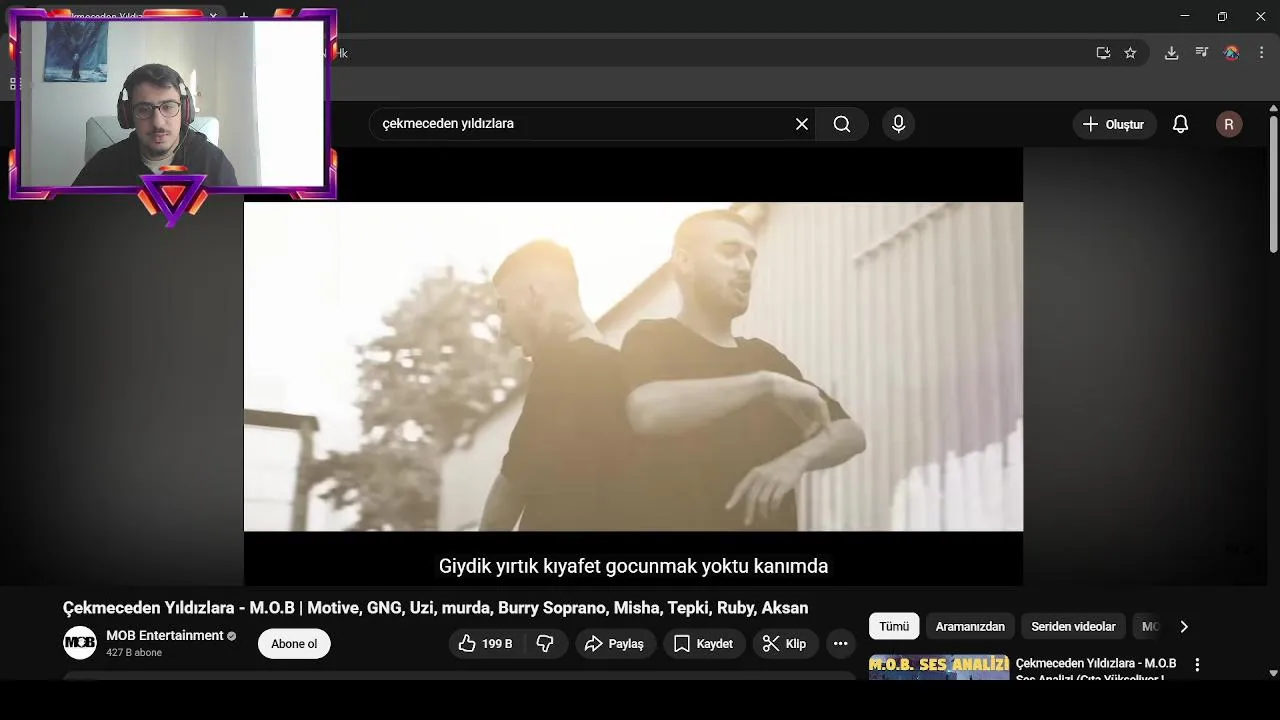The image size is (1280, 720).
Task: Click the install or cast page icon in the address bar
Action: click(x=1103, y=53)
